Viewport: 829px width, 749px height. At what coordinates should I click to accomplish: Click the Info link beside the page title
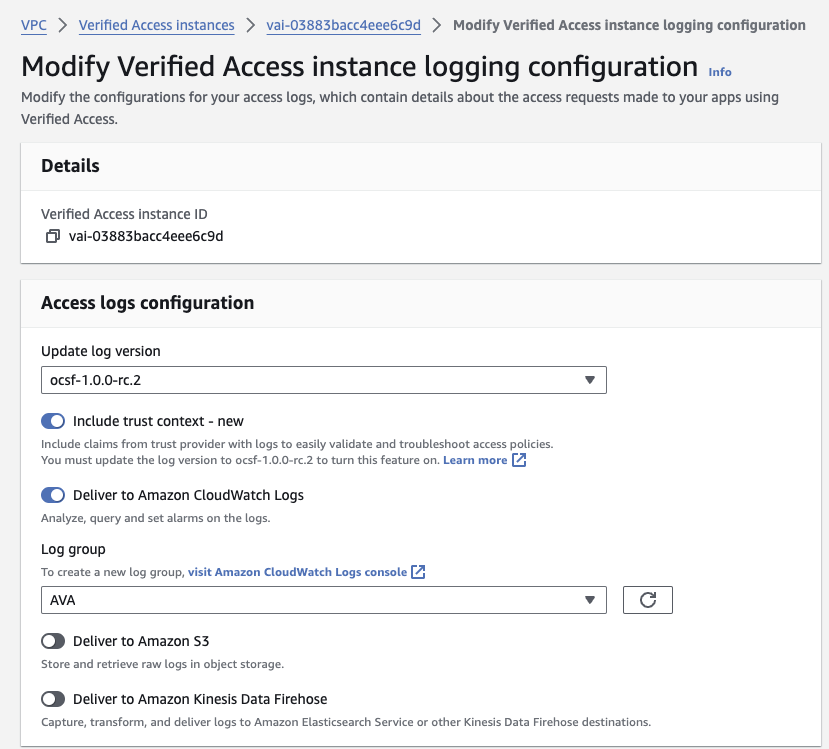[x=719, y=72]
